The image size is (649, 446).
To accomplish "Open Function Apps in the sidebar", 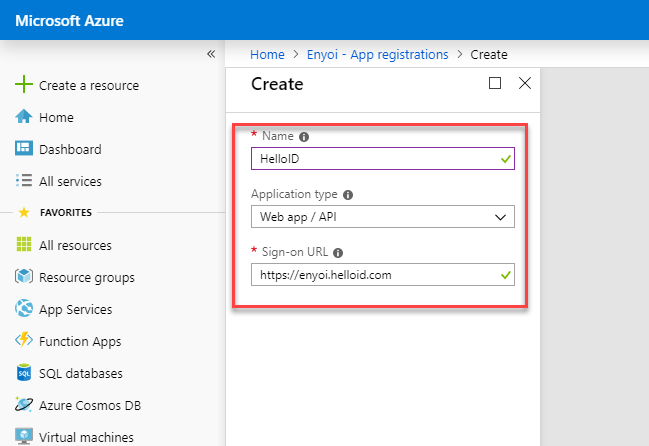I will [x=80, y=341].
